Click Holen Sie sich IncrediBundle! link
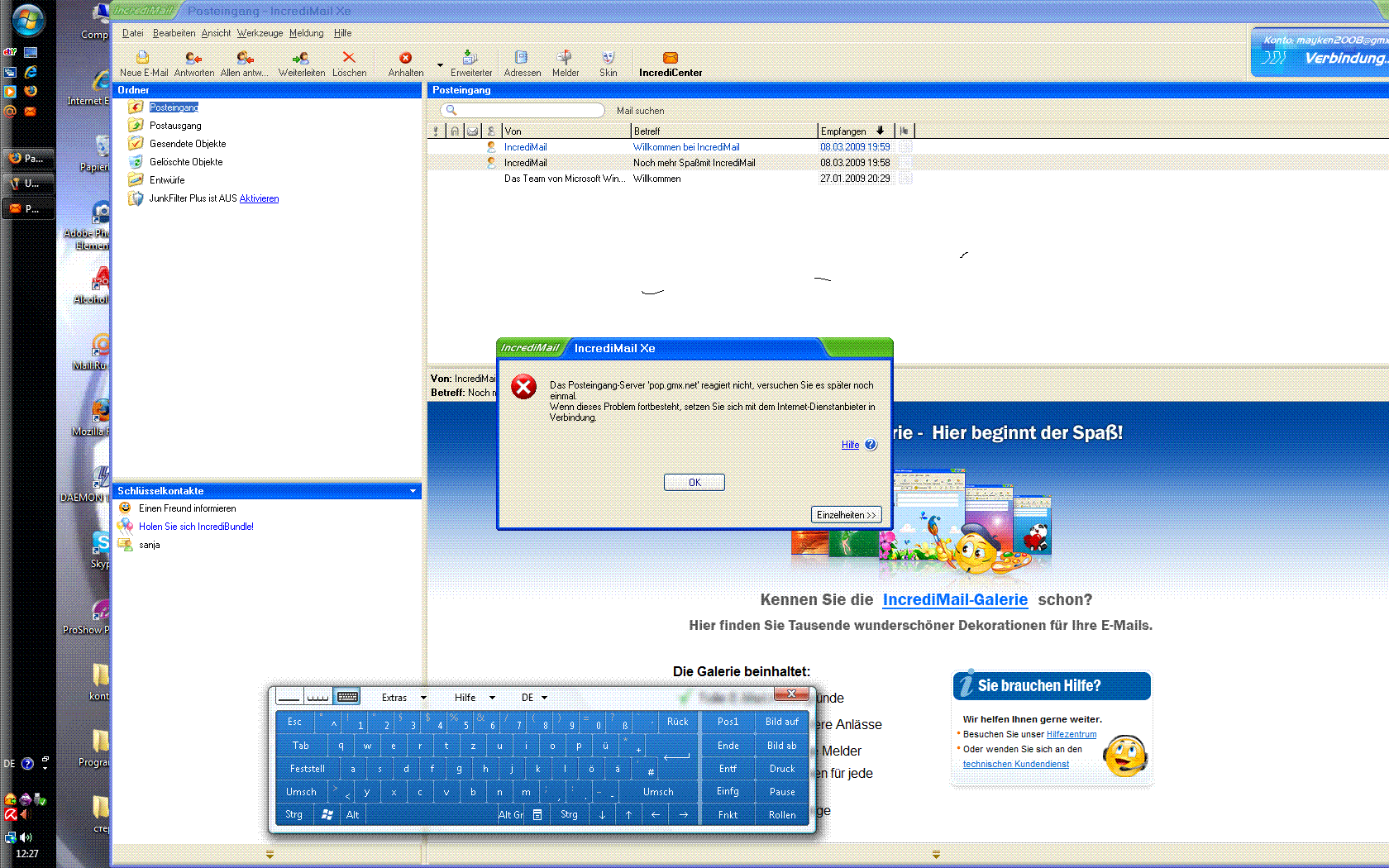1389x868 pixels. tap(196, 527)
